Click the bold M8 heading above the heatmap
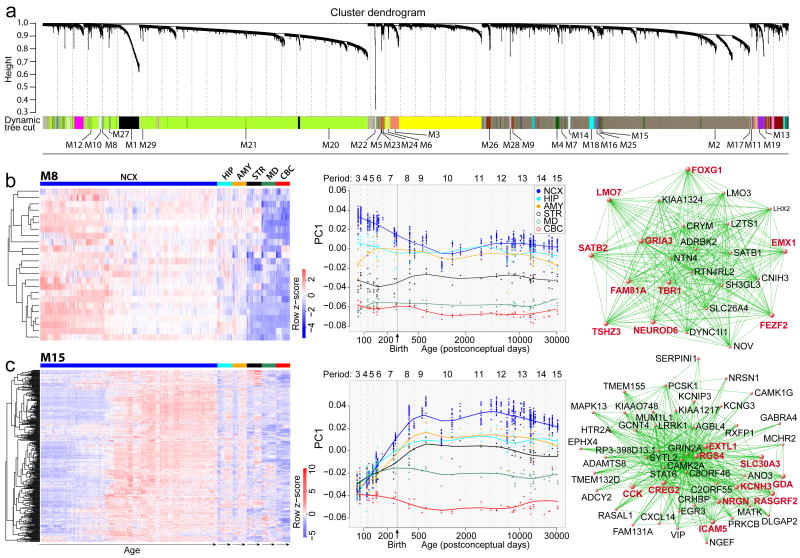 [49, 176]
